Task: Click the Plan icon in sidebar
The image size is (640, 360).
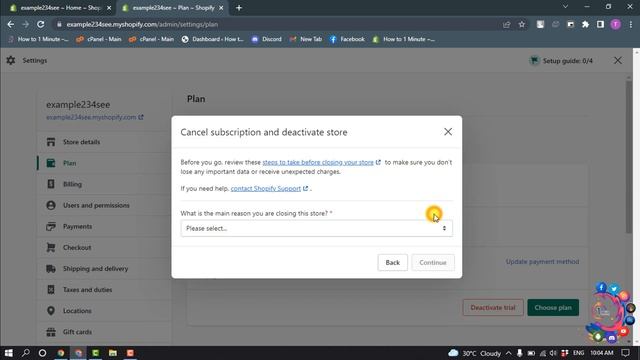Action: [51, 163]
